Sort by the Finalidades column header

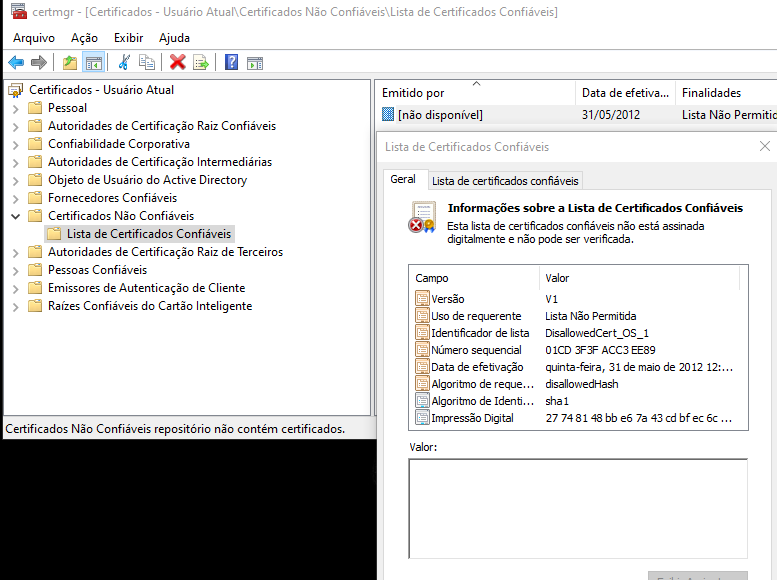tap(726, 93)
